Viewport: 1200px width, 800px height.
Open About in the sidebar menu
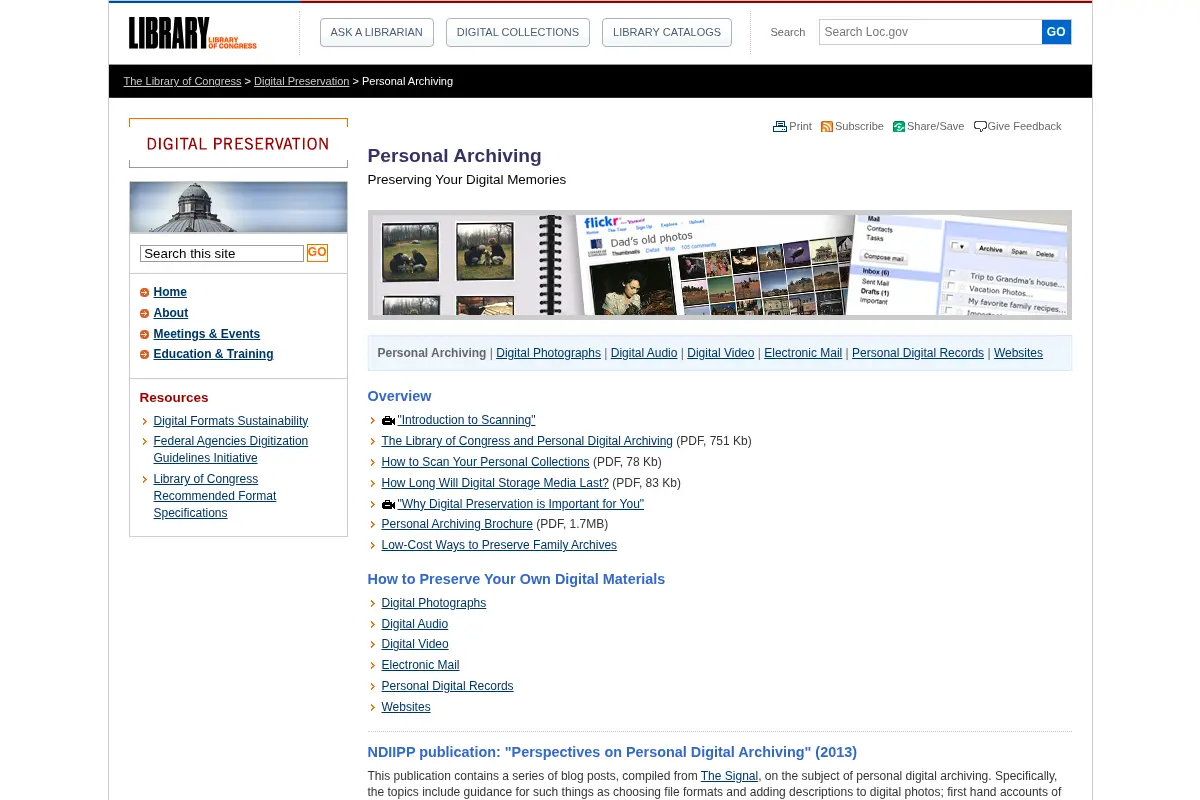[x=171, y=313]
